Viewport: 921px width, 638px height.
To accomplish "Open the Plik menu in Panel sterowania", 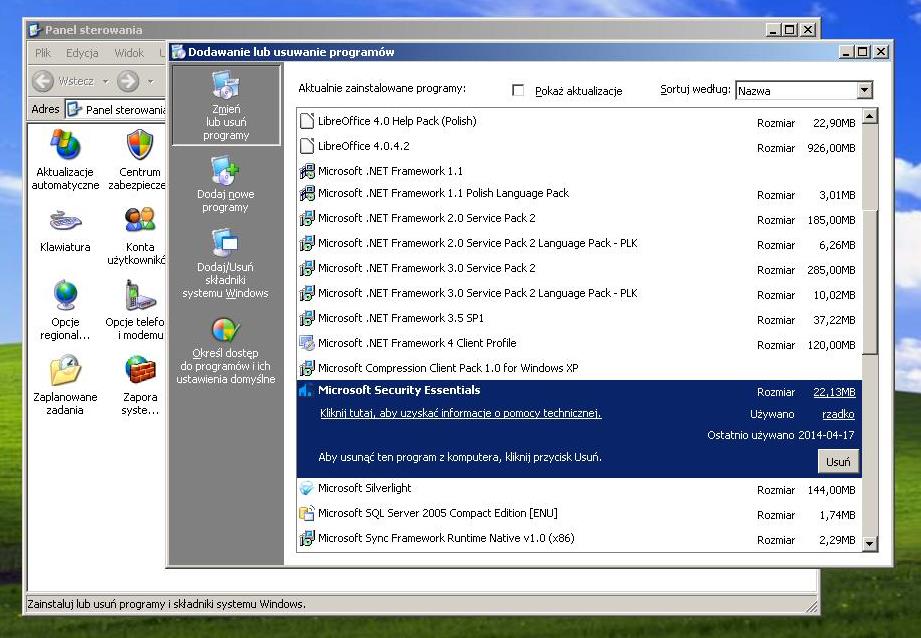I will pos(42,53).
